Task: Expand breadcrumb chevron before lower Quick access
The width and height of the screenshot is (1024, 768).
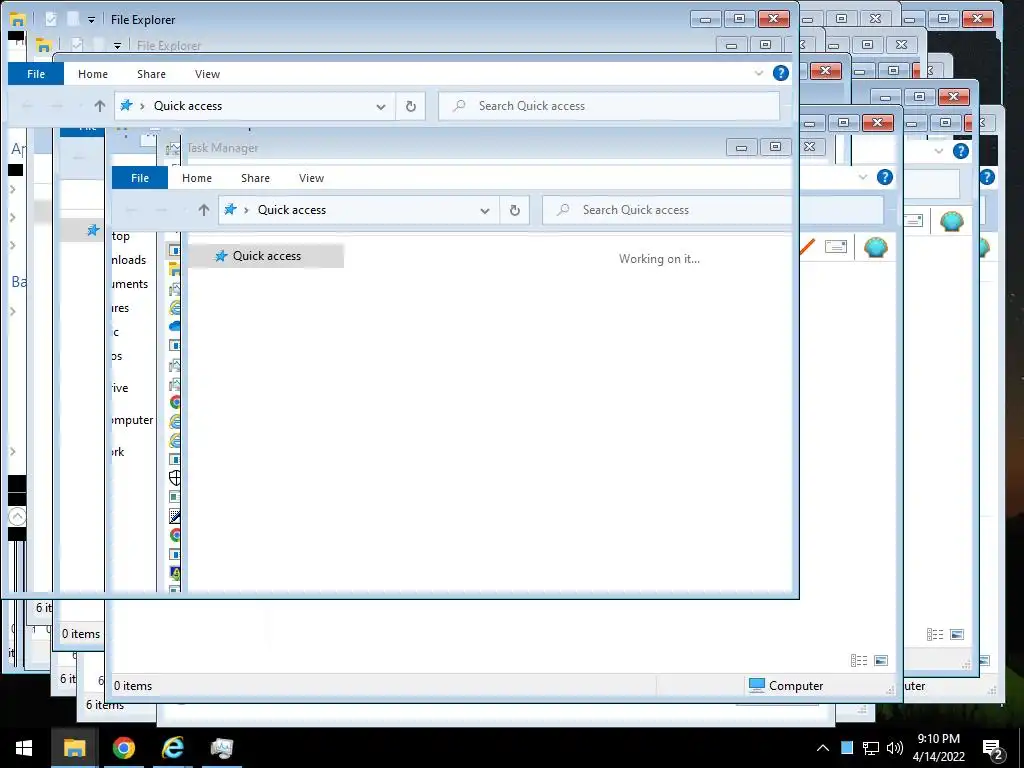Action: pyautogui.click(x=246, y=210)
